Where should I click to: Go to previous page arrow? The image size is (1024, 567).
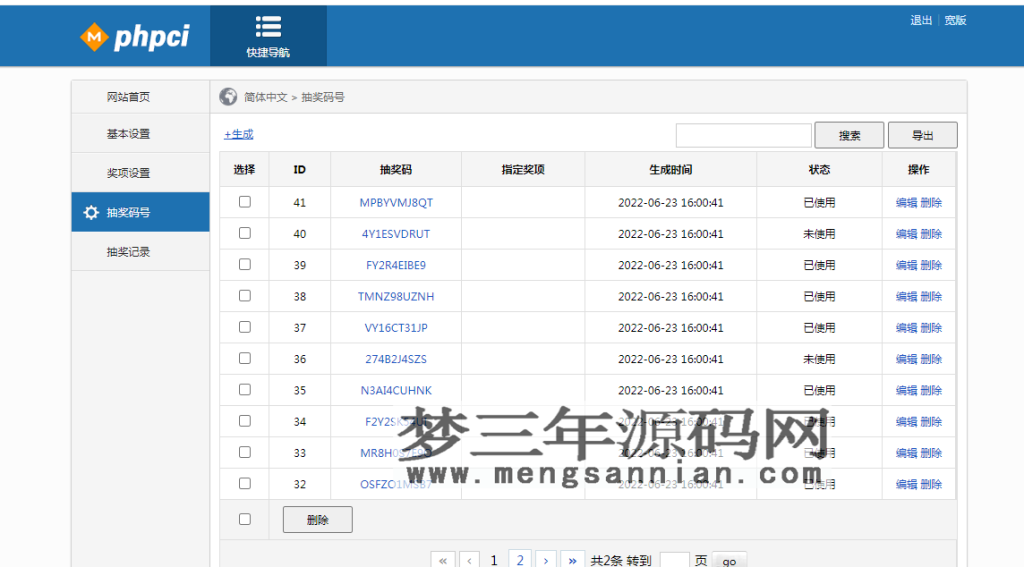click(469, 560)
